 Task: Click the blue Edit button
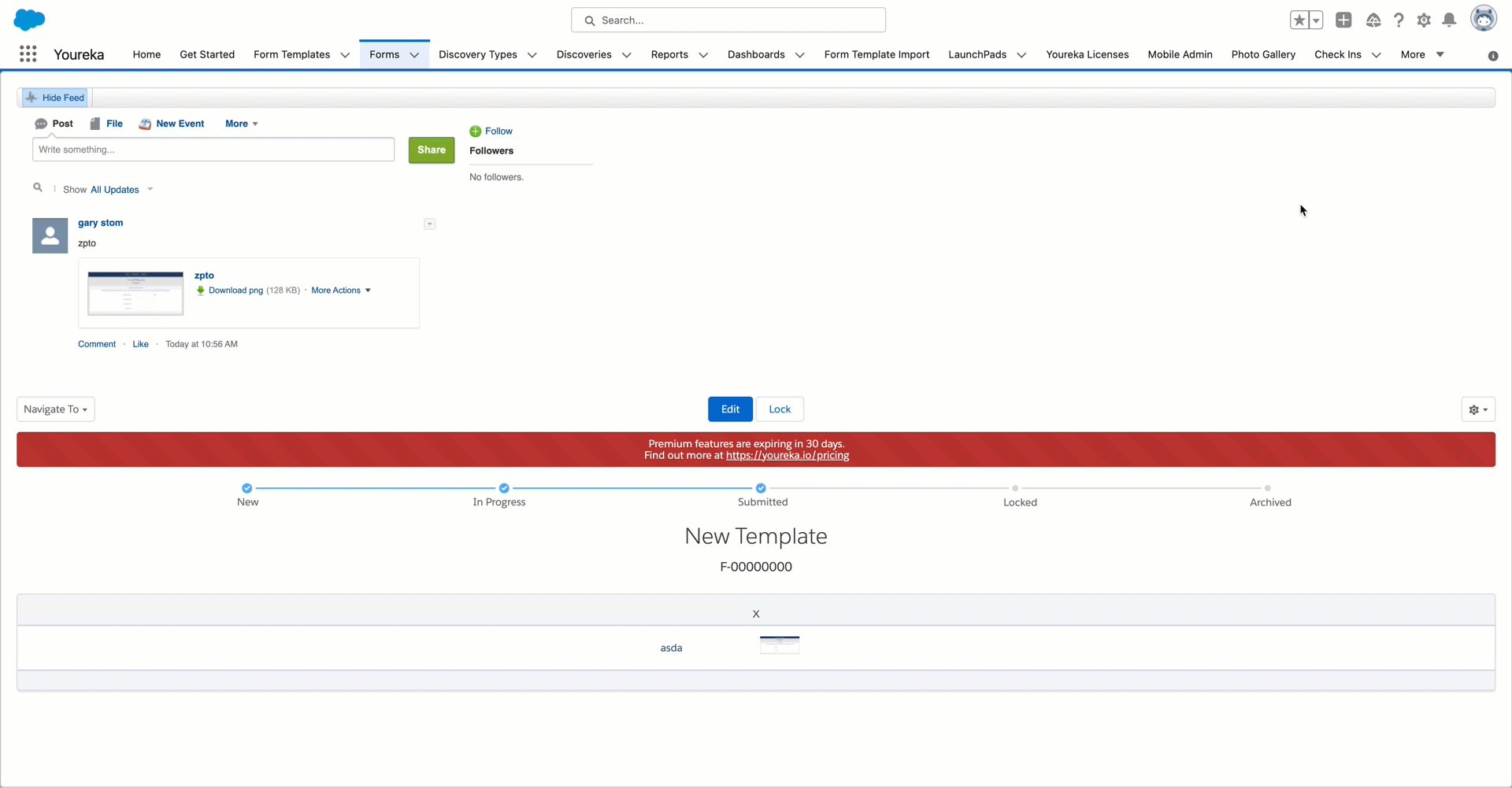point(730,409)
